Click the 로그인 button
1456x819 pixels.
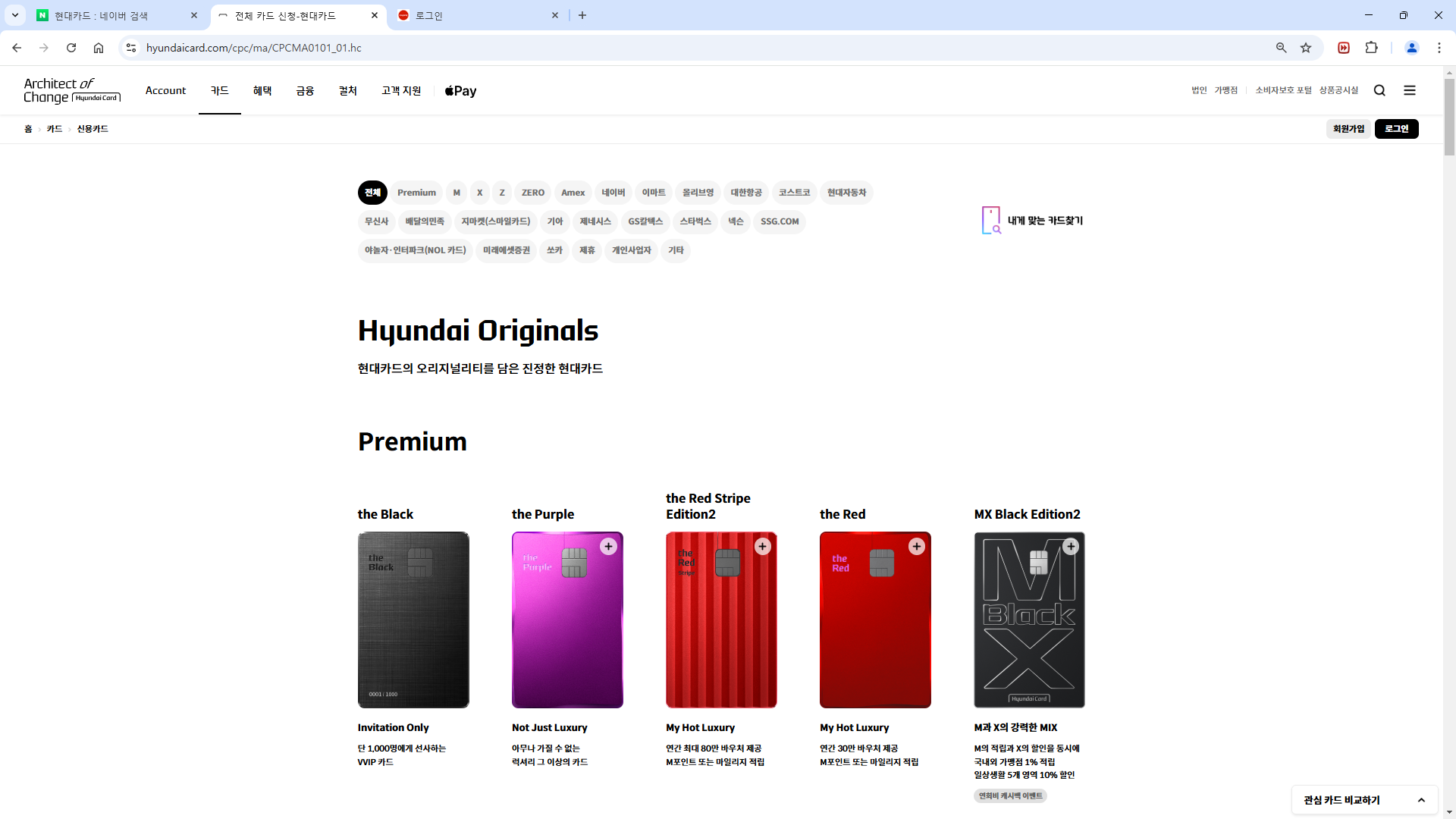[x=1397, y=129]
